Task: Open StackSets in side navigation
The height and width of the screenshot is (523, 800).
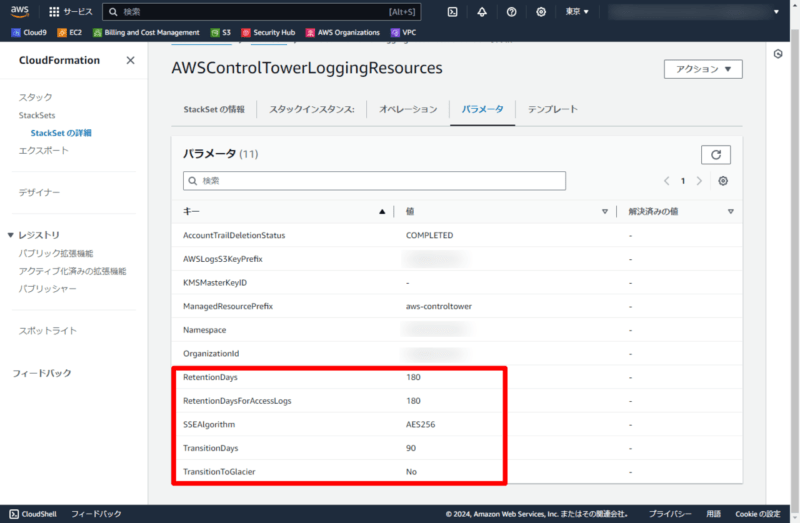Action: (x=37, y=115)
